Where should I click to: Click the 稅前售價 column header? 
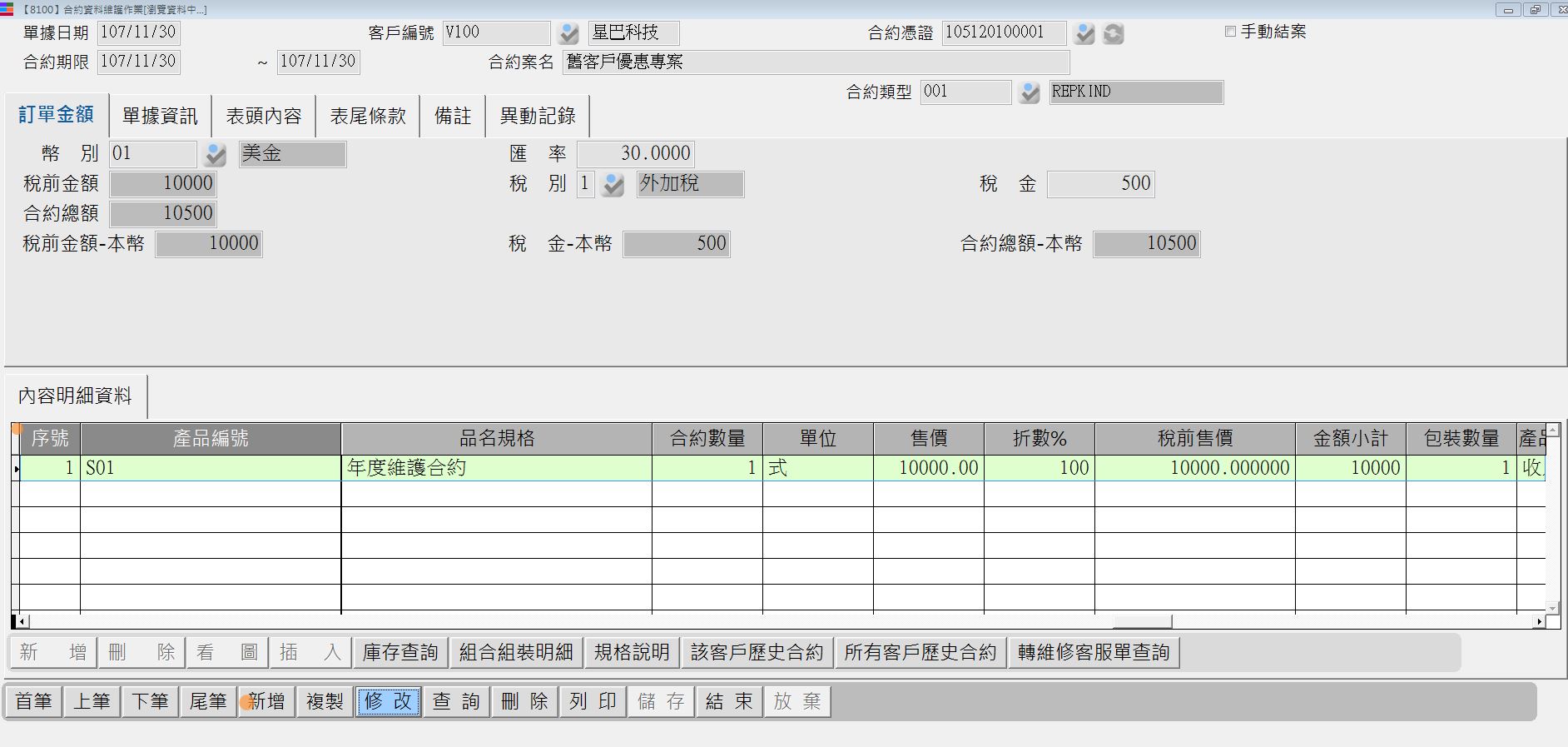(x=1195, y=439)
